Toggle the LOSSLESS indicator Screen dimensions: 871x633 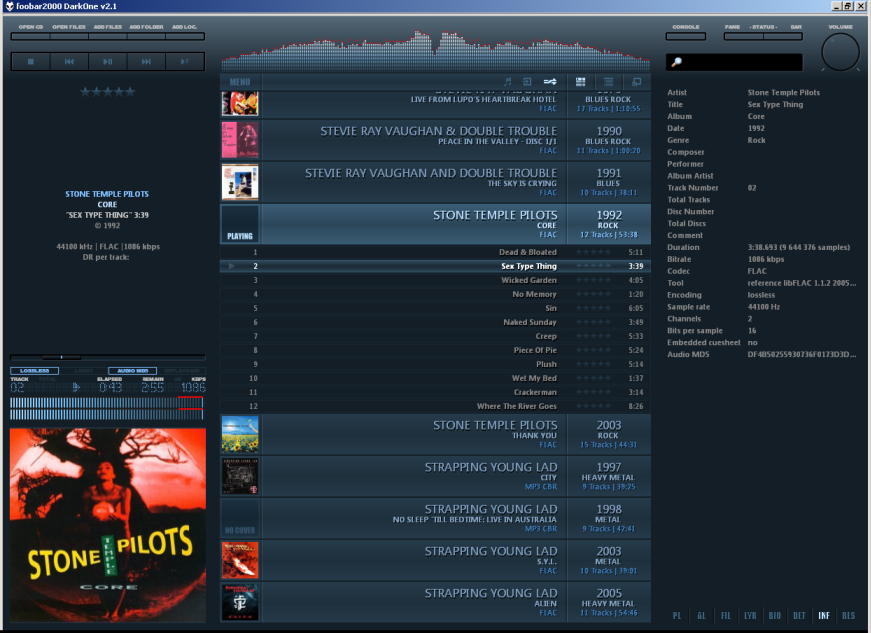pos(34,370)
